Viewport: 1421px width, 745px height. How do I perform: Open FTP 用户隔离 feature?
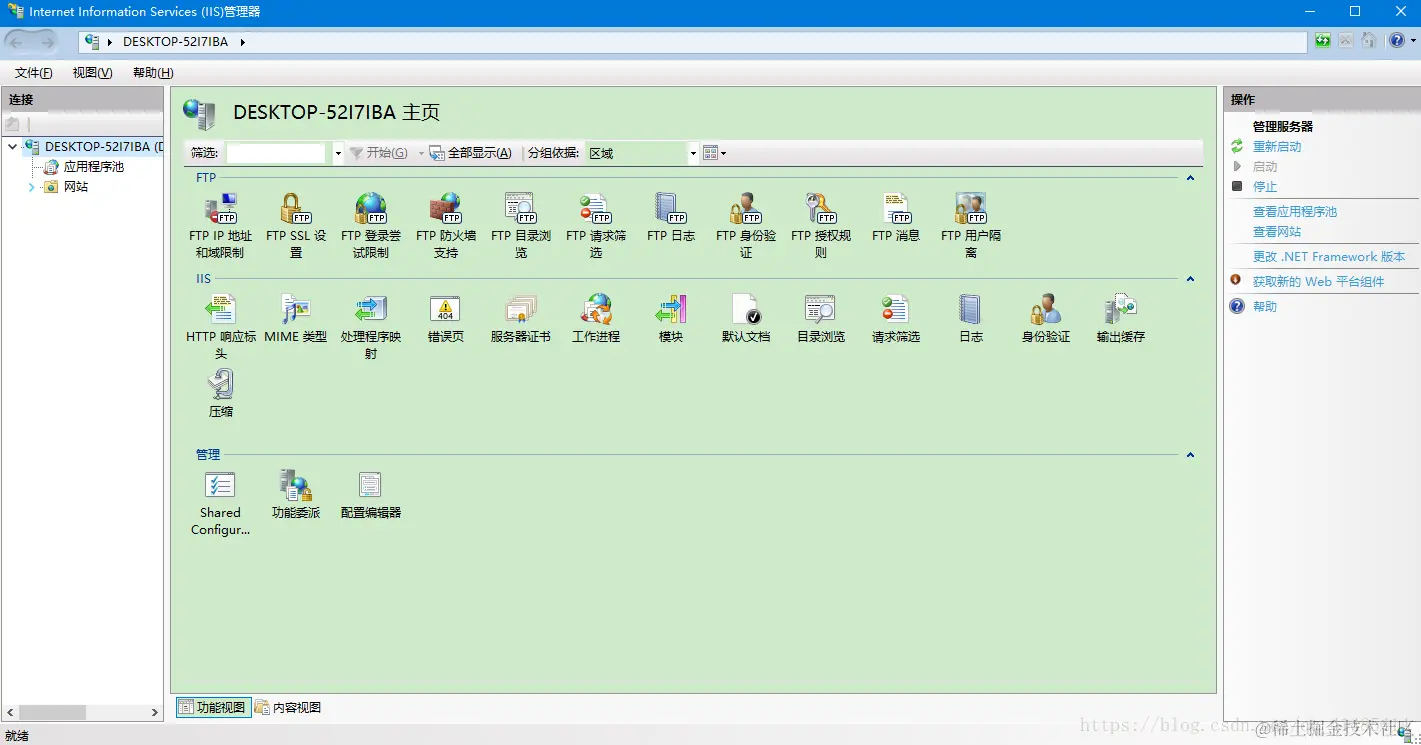(x=971, y=226)
